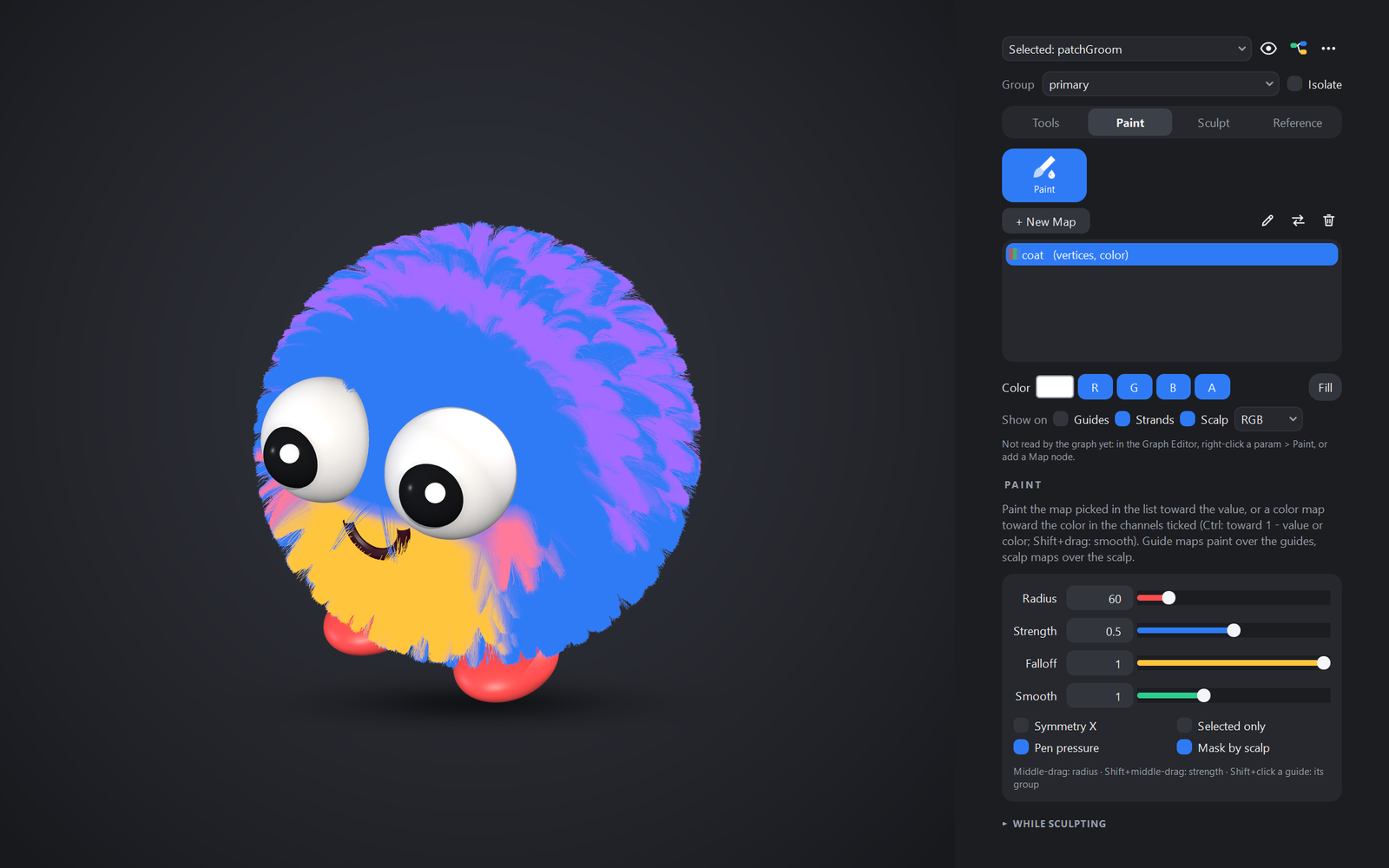Image resolution: width=1389 pixels, height=868 pixels.
Task: Toggle the R color channel button
Action: point(1095,387)
